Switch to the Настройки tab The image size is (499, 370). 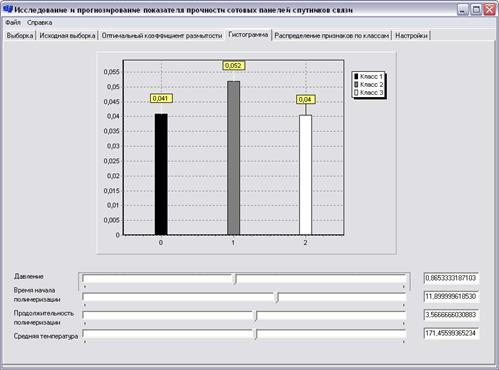(411, 36)
